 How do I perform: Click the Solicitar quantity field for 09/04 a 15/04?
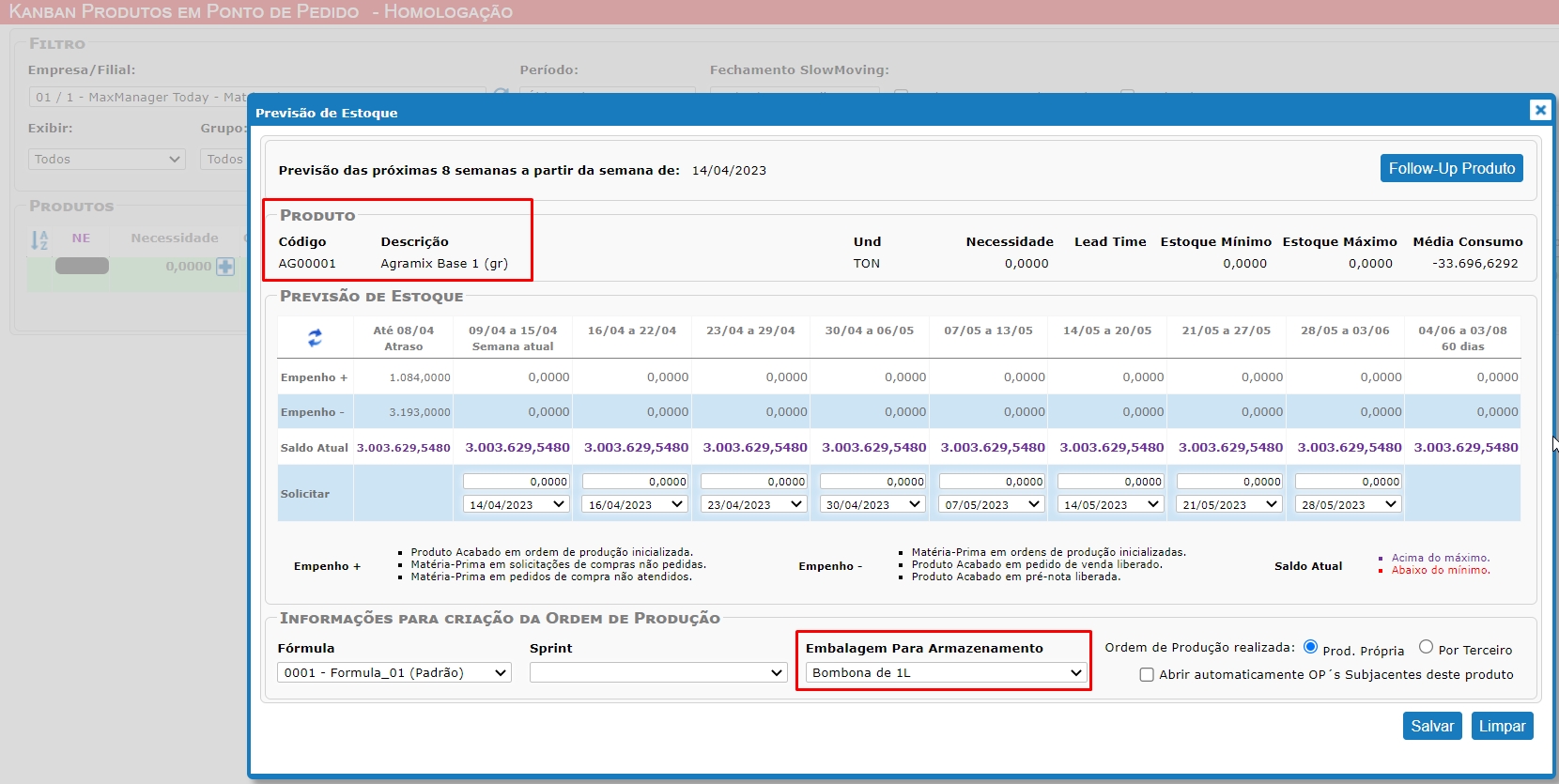coord(517,481)
